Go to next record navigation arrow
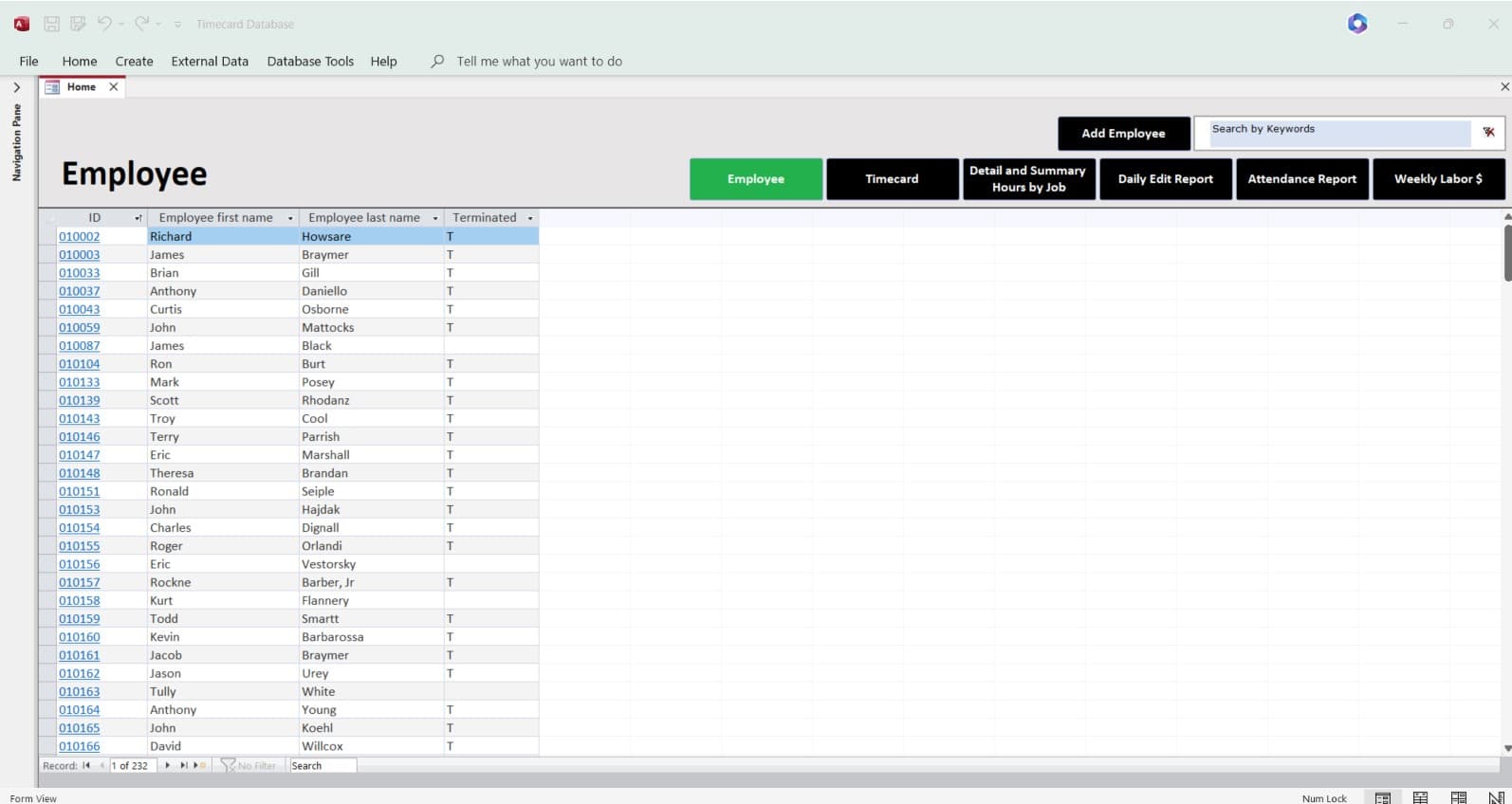 point(168,765)
